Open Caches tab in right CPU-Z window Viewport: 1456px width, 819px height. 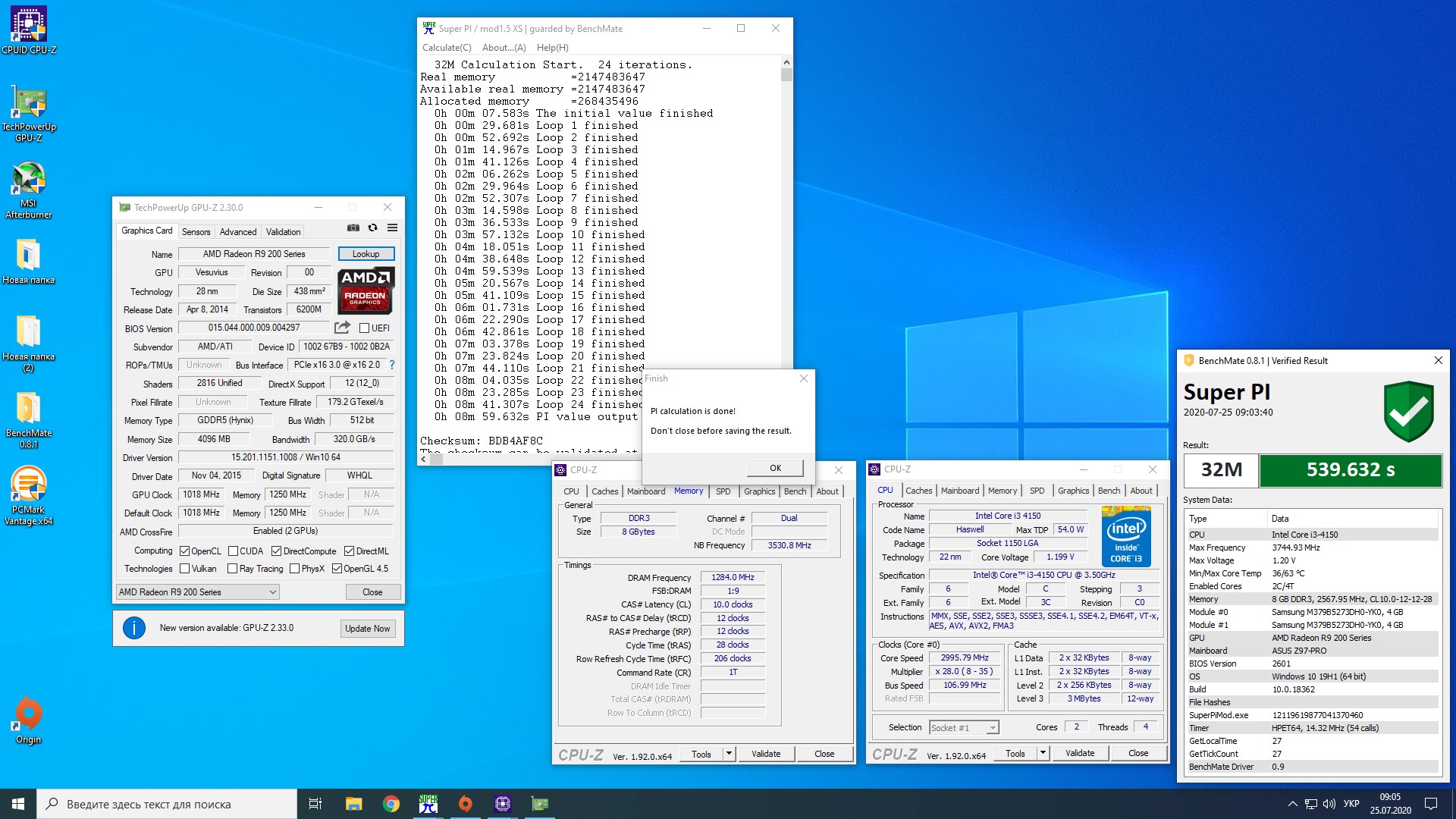[x=919, y=491]
